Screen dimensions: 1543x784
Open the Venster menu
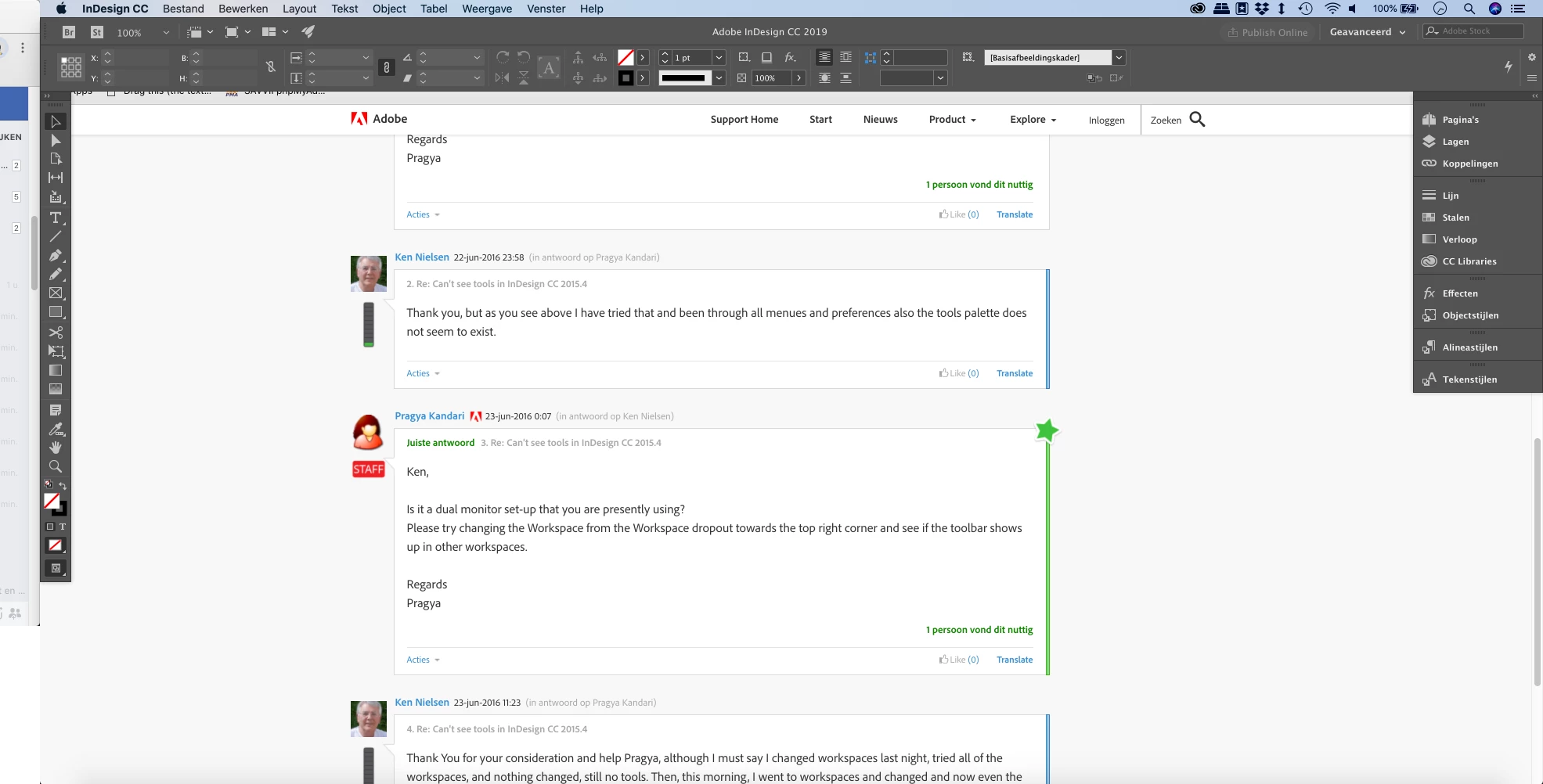[546, 9]
